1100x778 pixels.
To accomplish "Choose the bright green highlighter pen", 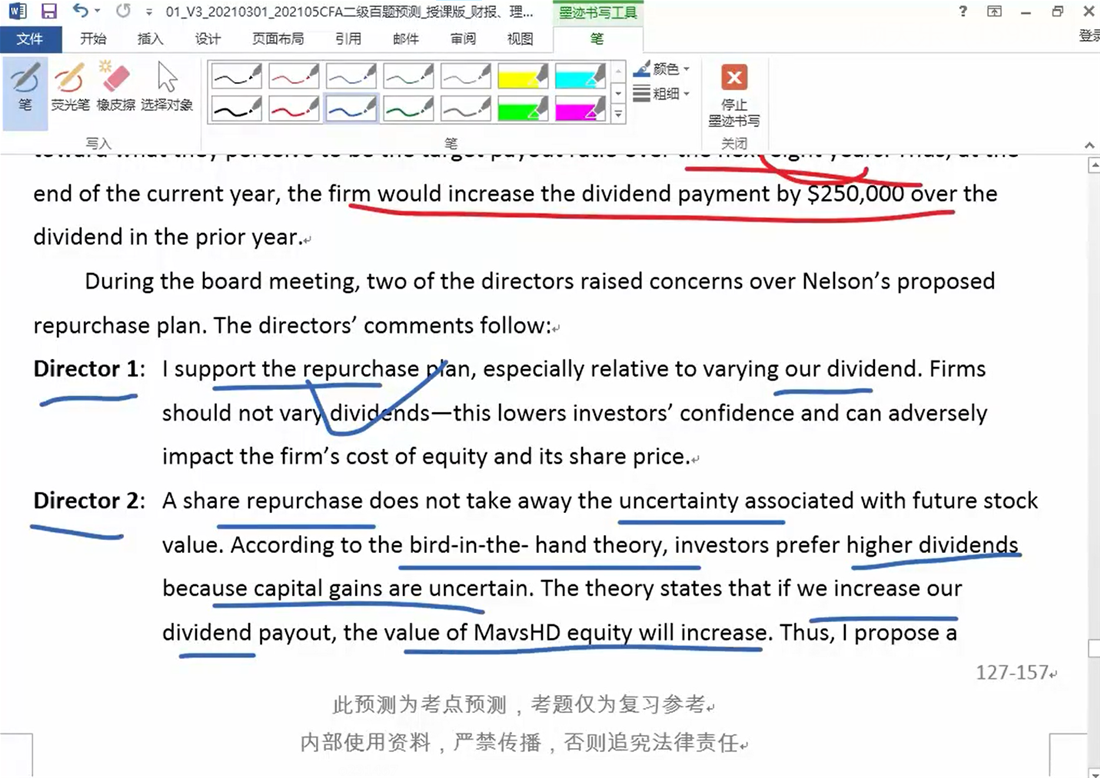I will 523,108.
